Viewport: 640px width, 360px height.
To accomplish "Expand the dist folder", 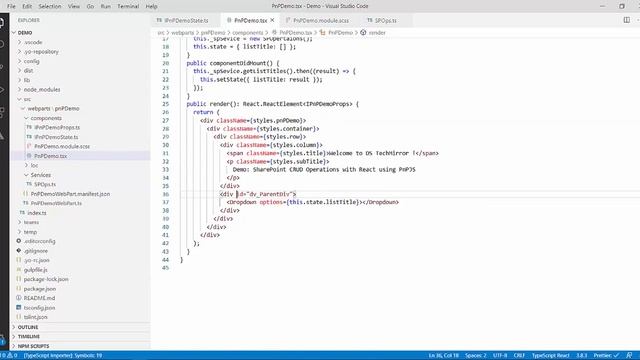I will click(28, 71).
